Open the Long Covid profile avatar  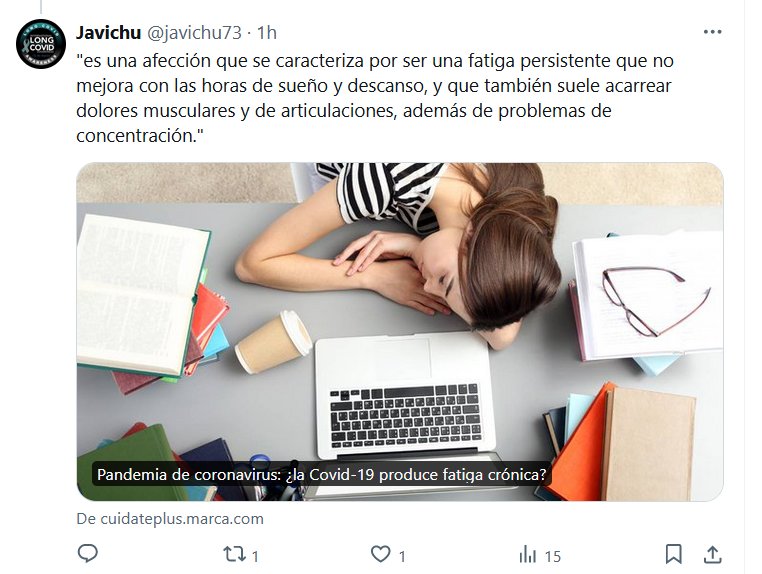41,44
